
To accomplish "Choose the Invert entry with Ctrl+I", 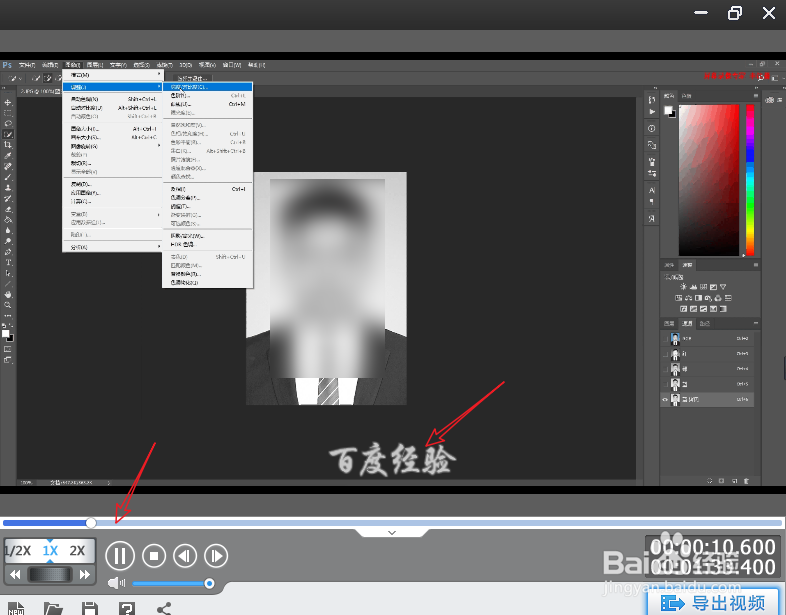I will click(208, 189).
